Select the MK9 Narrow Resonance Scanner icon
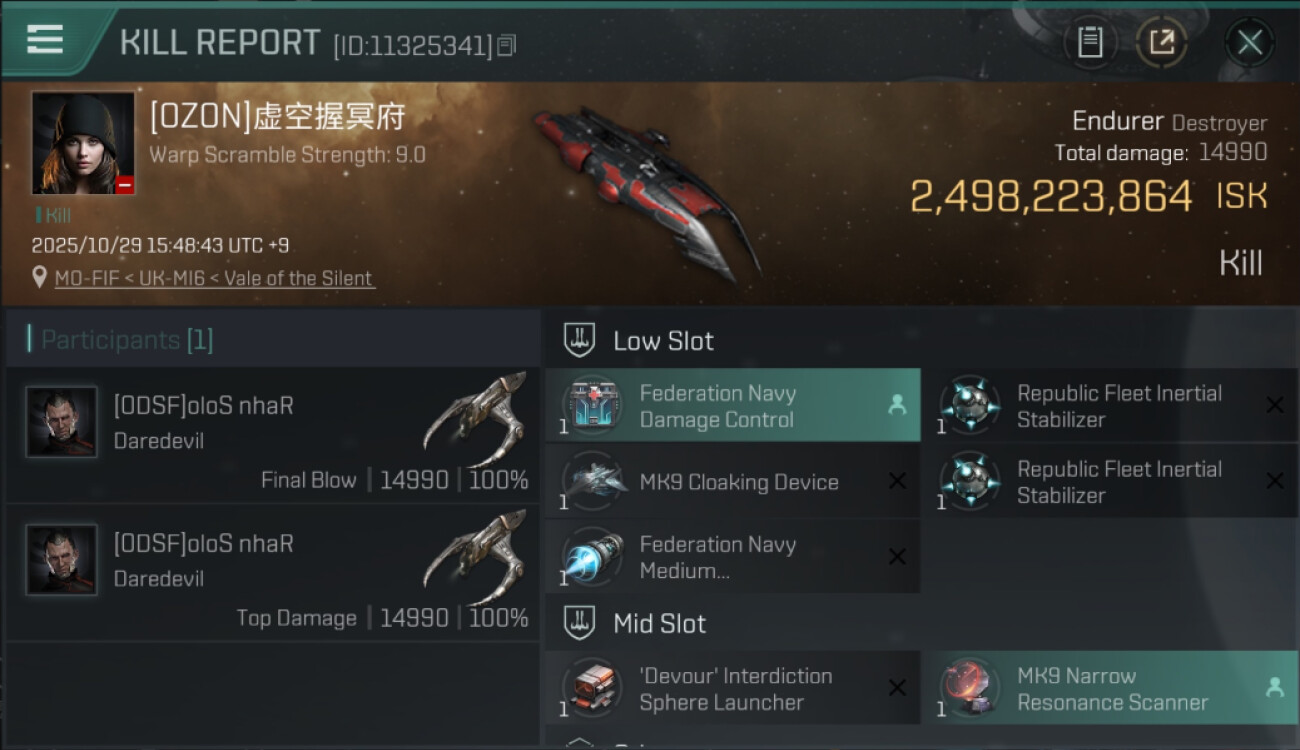 click(970, 688)
